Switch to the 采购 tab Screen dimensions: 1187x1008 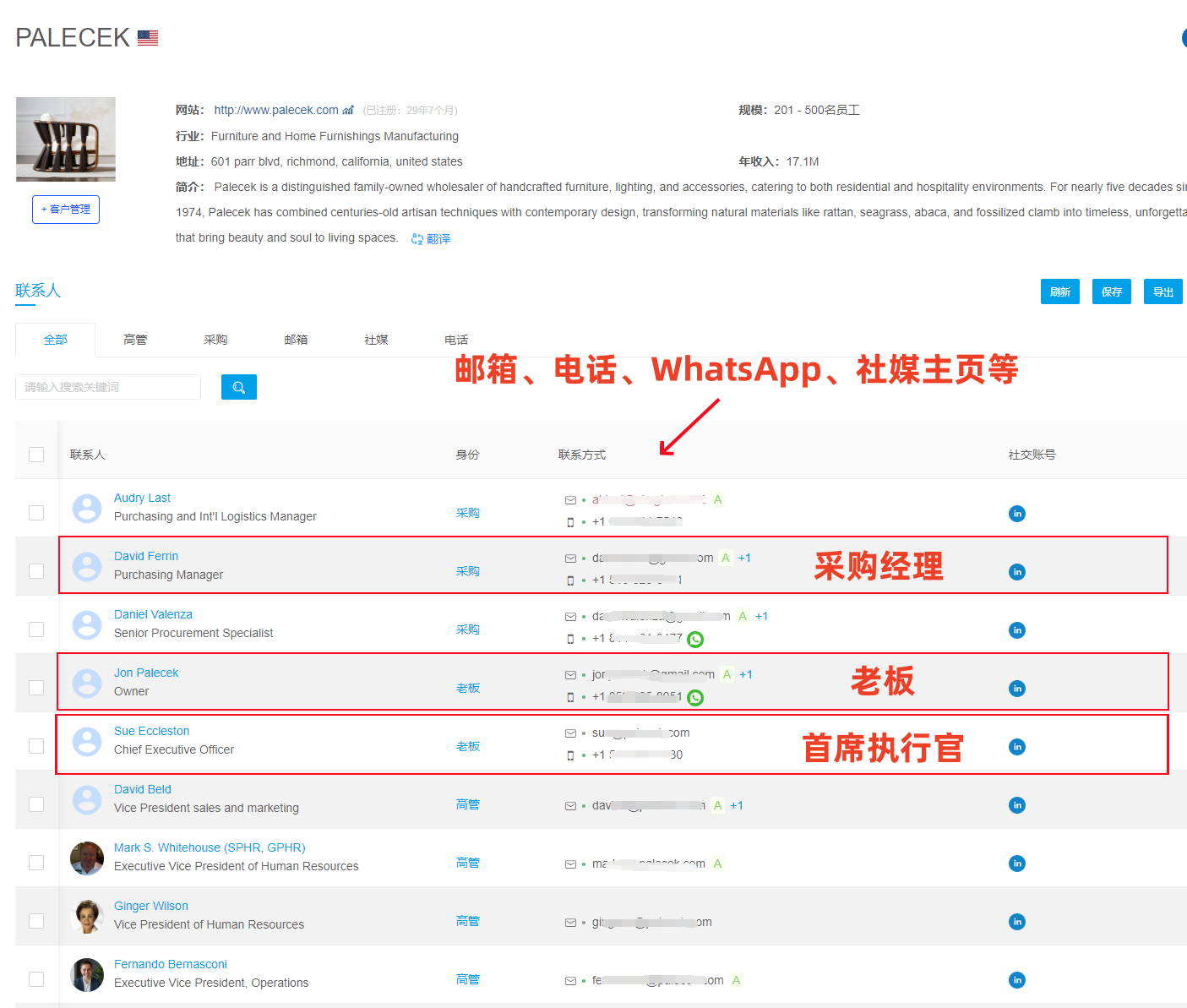[x=215, y=340]
